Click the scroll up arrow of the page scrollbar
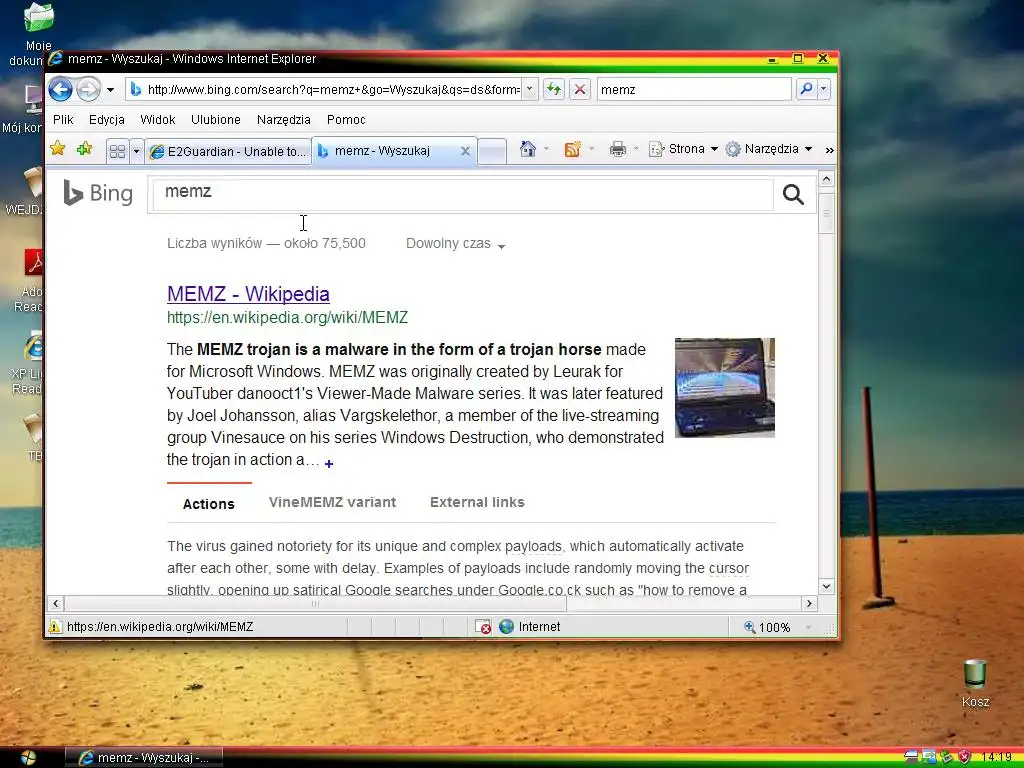This screenshot has height=768, width=1024. point(826,179)
